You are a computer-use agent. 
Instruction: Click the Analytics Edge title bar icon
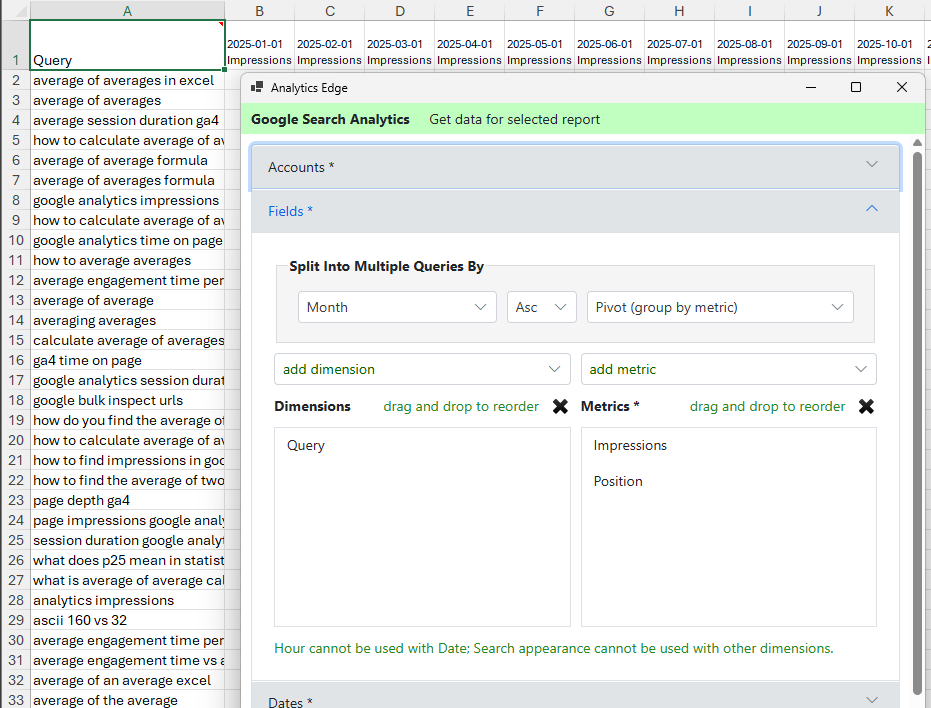pos(257,88)
